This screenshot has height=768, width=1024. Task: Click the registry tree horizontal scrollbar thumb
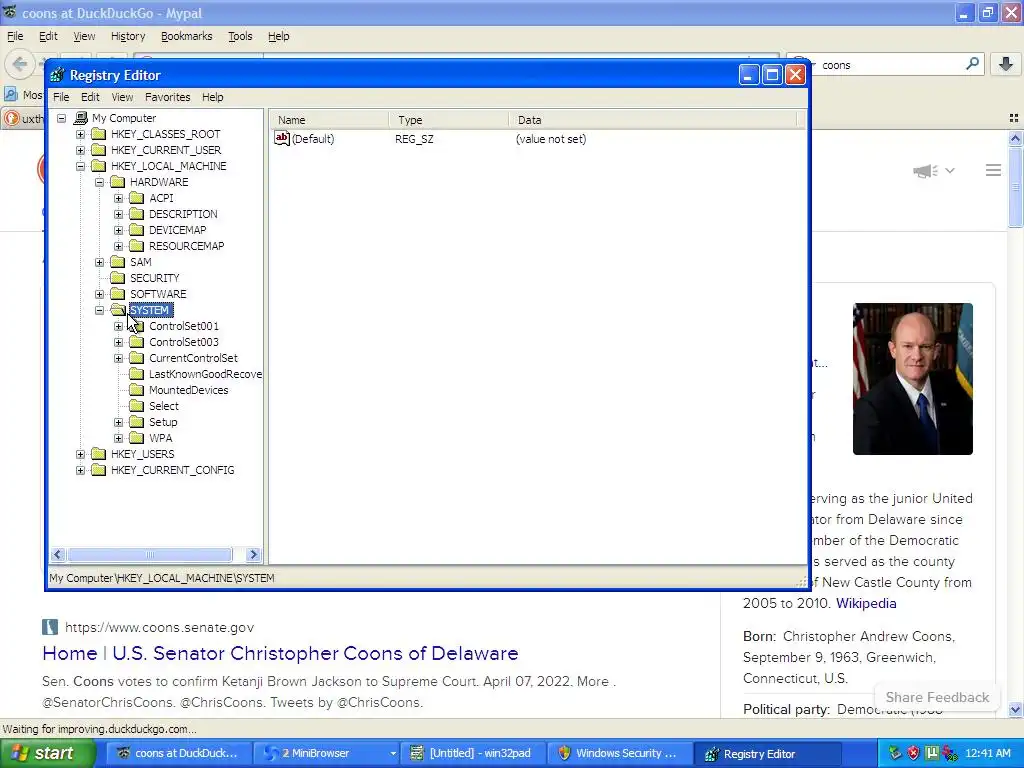pos(150,554)
